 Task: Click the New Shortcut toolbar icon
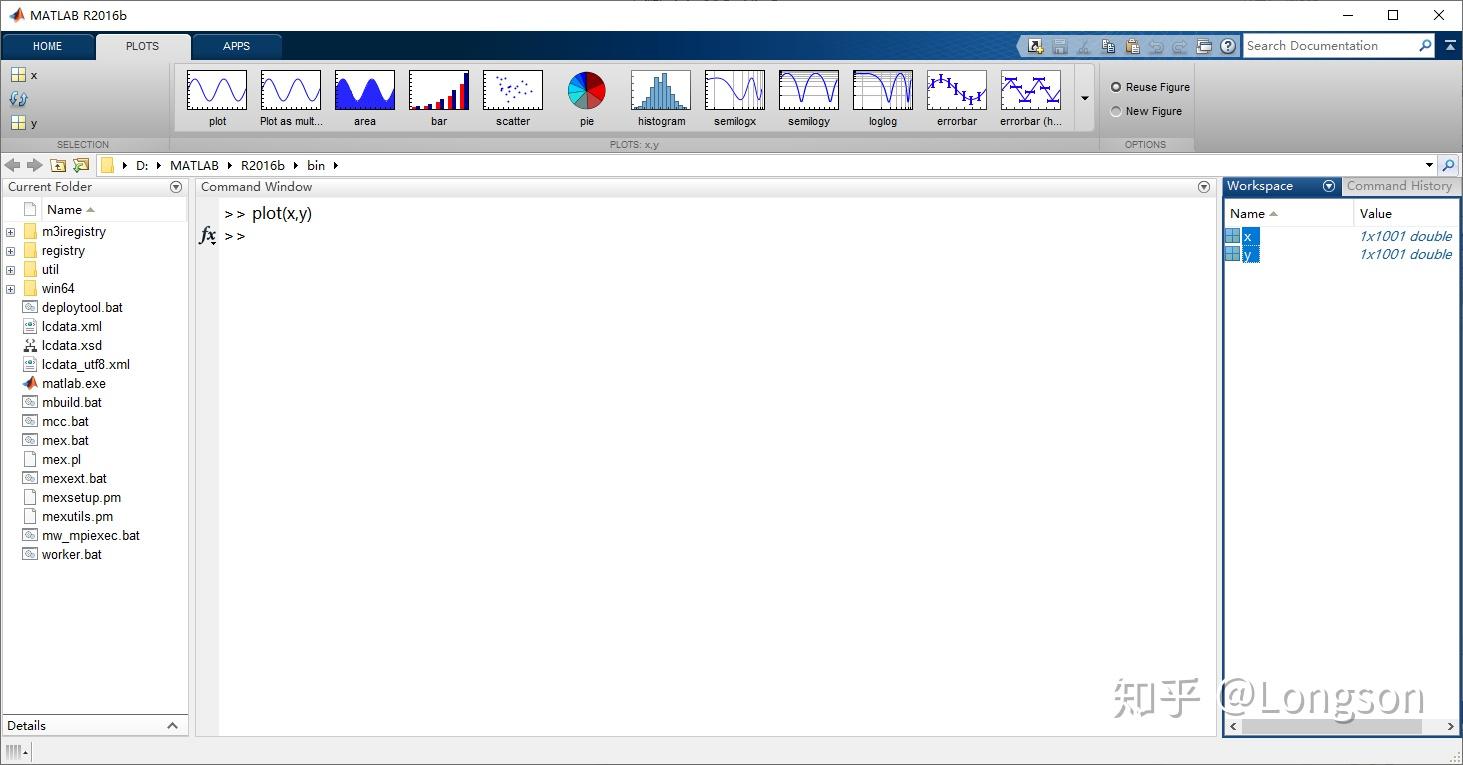click(x=1035, y=46)
